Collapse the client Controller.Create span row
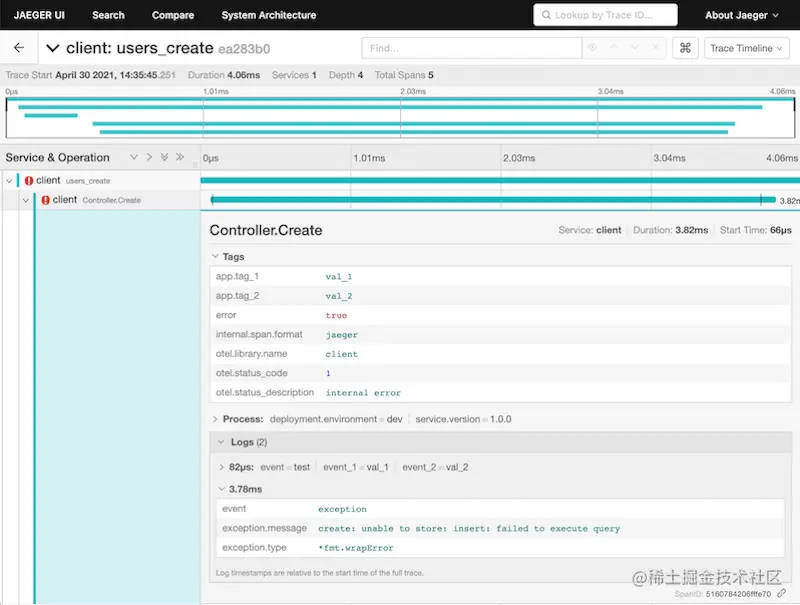Image resolution: width=800 pixels, height=605 pixels. pyautogui.click(x=26, y=200)
